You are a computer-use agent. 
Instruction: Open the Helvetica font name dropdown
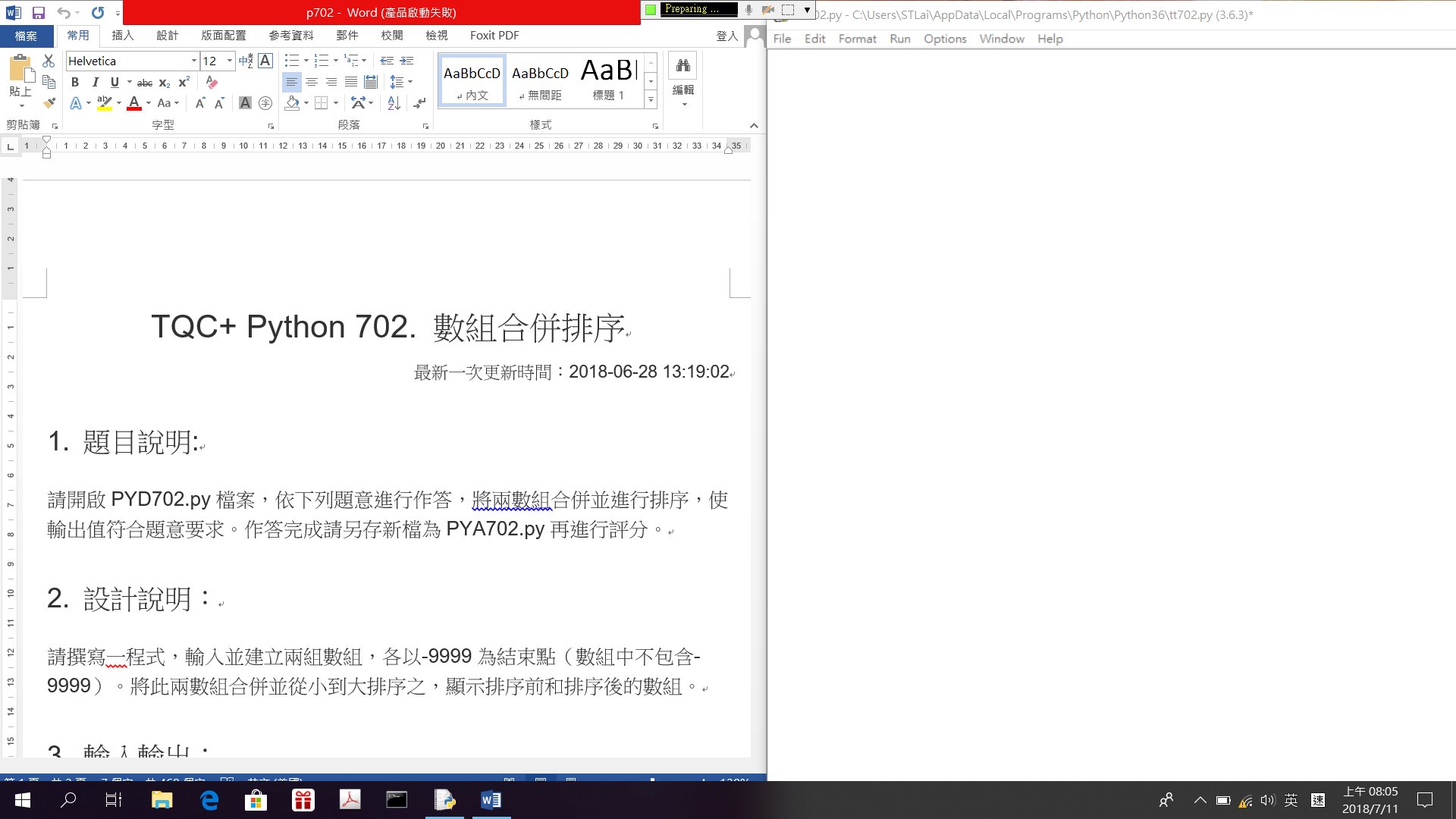coord(193,61)
